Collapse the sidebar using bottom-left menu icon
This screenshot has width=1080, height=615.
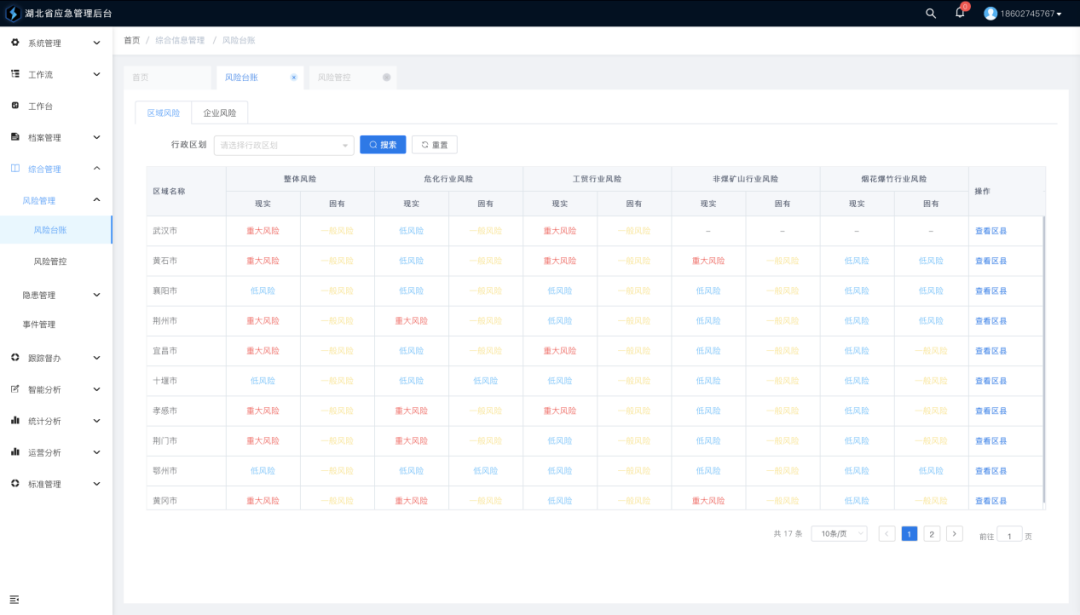15,599
